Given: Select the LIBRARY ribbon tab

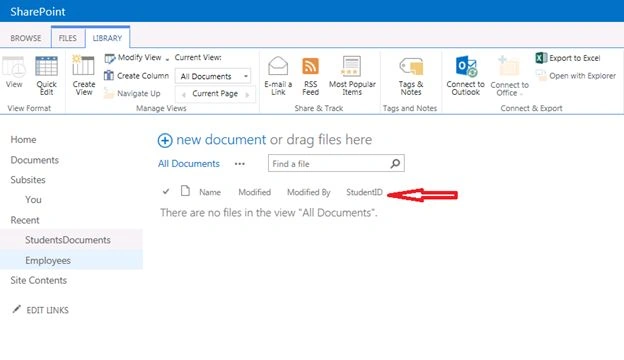Looking at the screenshot, I should [x=107, y=38].
